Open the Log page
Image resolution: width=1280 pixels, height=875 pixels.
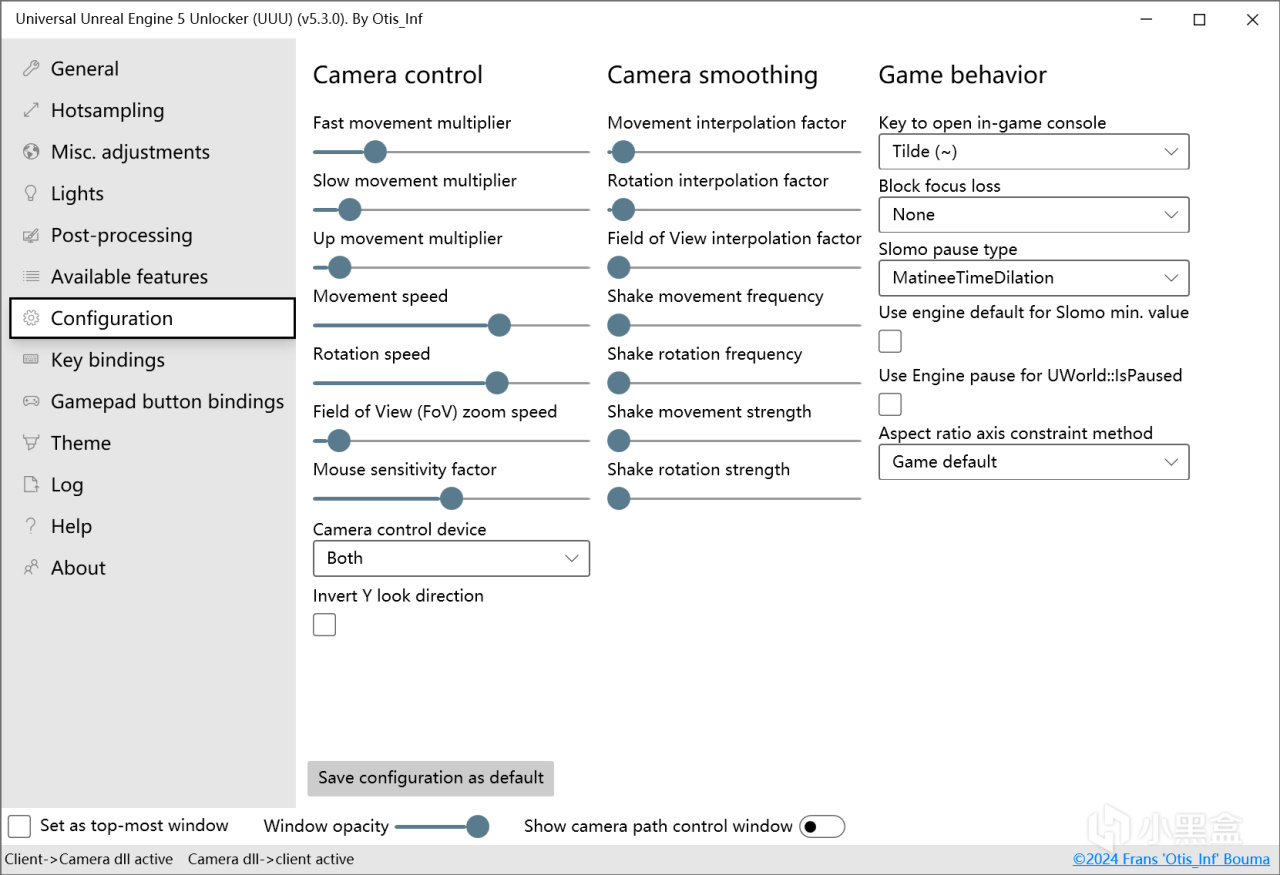(152, 485)
